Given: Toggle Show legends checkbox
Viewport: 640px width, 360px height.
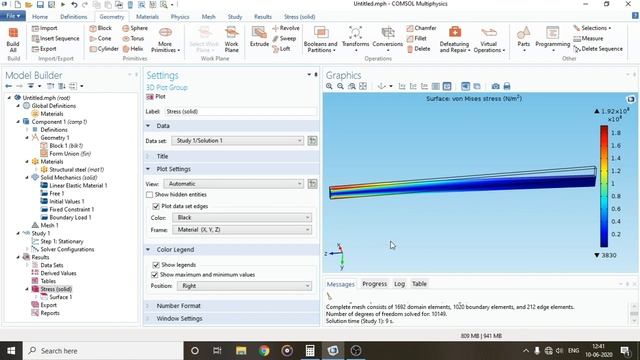Looking at the screenshot, I should 156,265.
